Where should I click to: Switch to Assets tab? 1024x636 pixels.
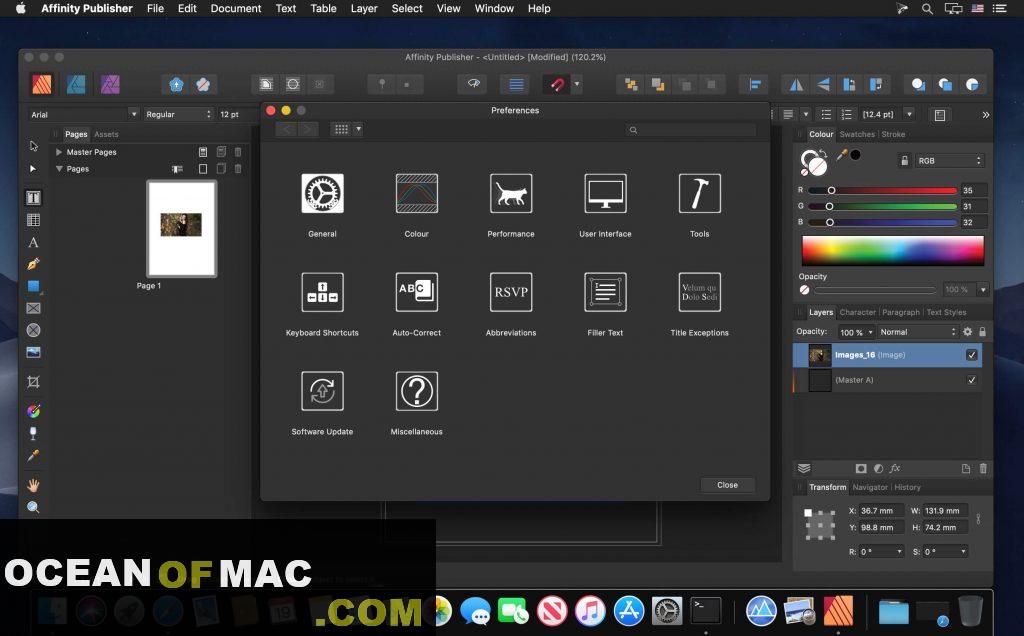coord(106,134)
